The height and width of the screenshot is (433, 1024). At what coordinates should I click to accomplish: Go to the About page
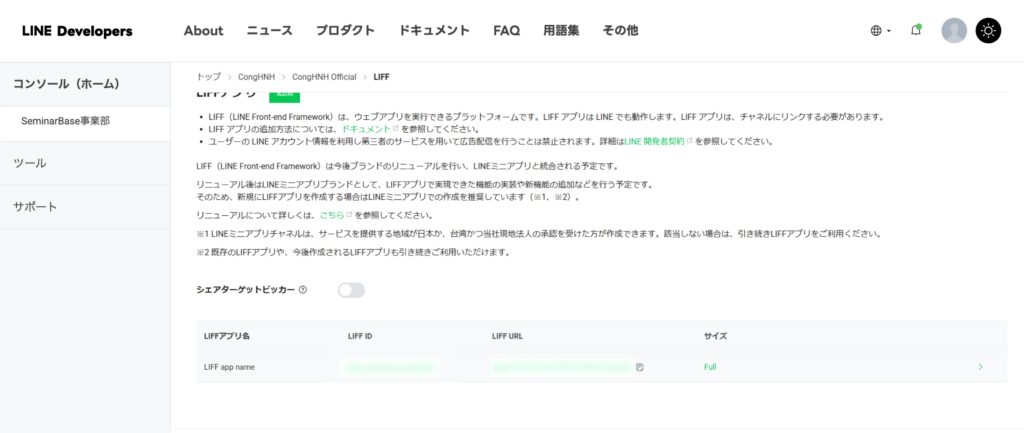203,31
